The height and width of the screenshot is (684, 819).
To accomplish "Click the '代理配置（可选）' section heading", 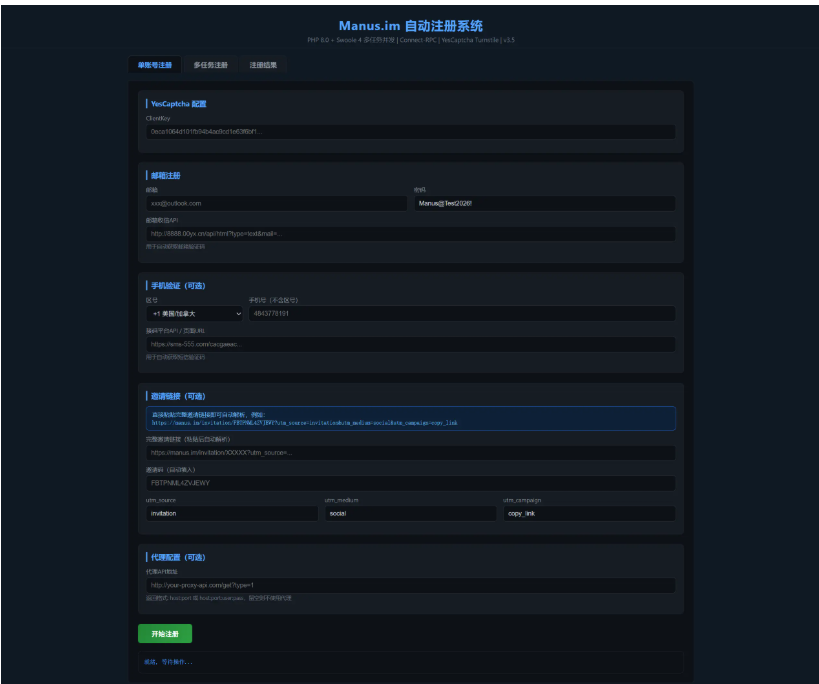I will (x=178, y=558).
